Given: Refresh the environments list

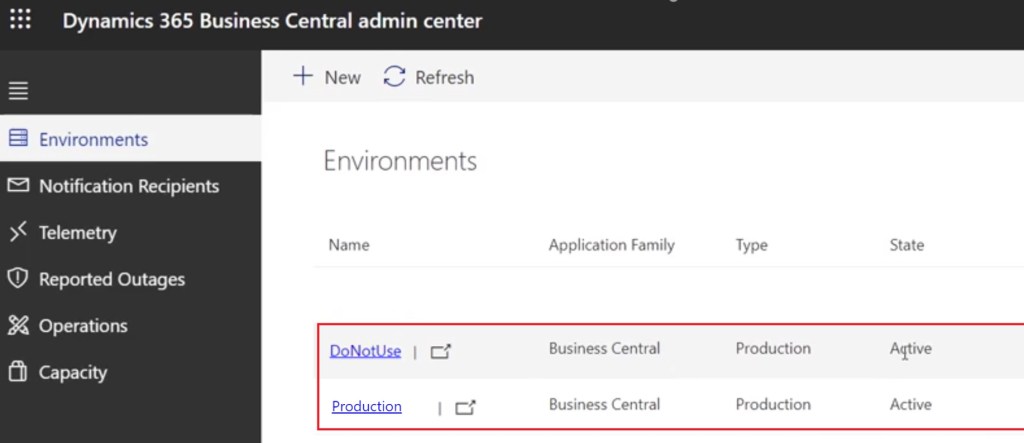Looking at the screenshot, I should tap(429, 77).
